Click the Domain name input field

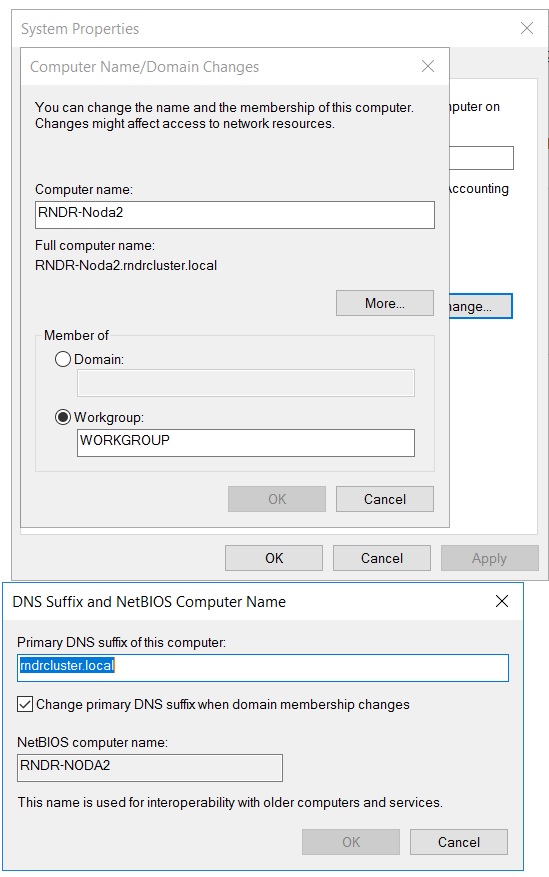pos(246,383)
